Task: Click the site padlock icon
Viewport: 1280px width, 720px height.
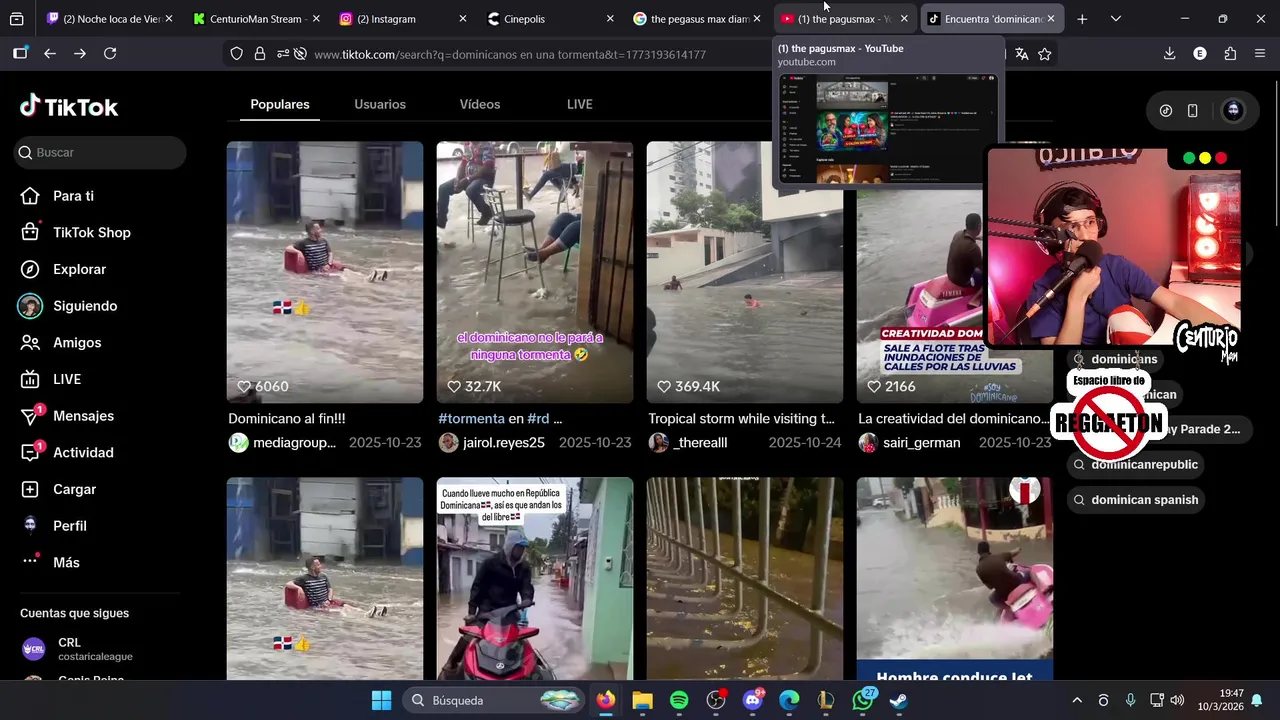Action: pos(260,54)
